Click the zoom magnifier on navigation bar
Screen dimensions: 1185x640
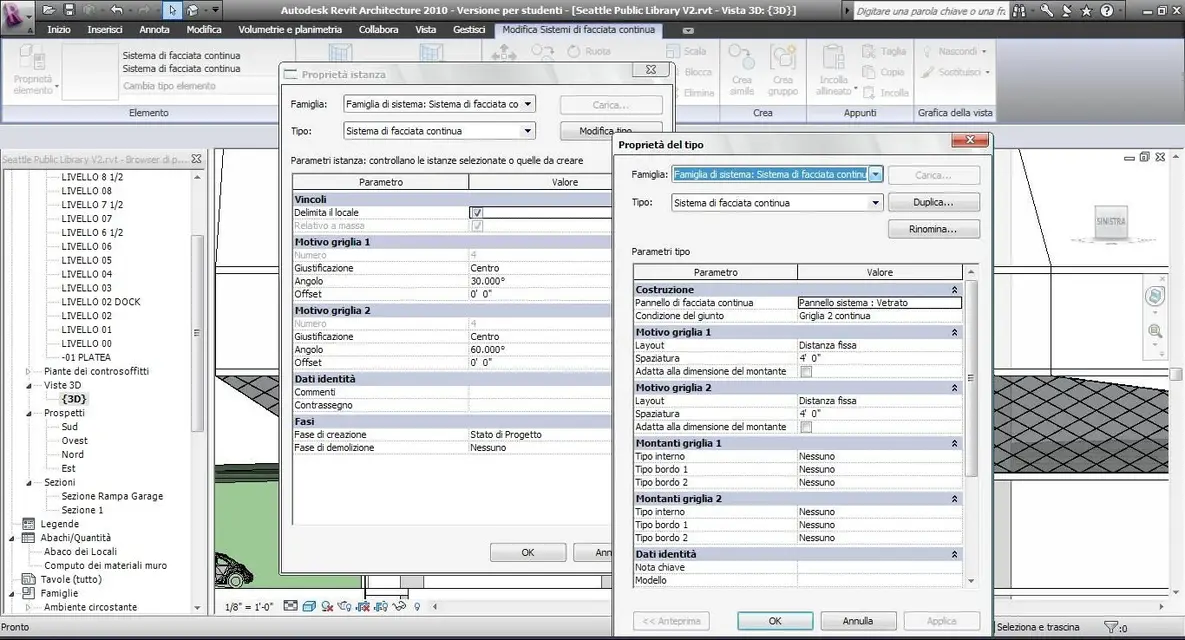pyautogui.click(x=1154, y=331)
